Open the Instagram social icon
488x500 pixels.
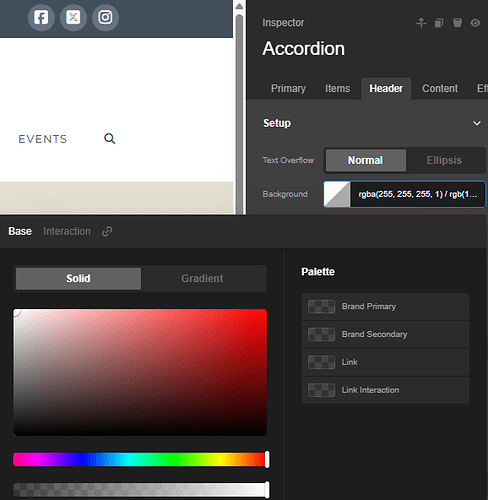click(x=105, y=17)
